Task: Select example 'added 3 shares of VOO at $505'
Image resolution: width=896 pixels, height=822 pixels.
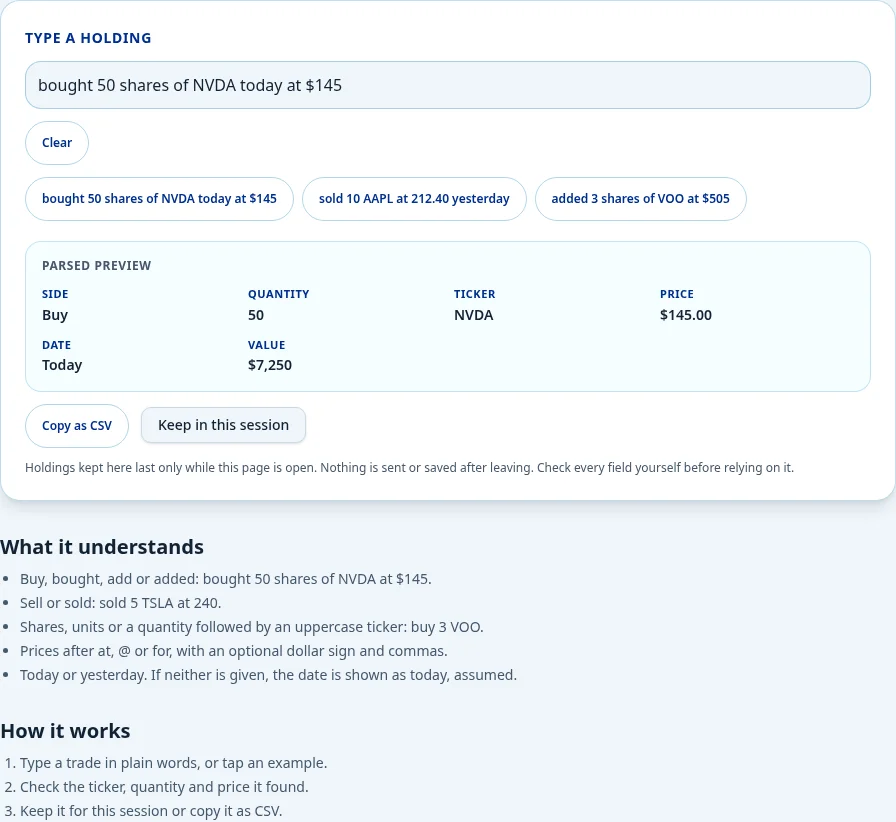Action: click(640, 199)
